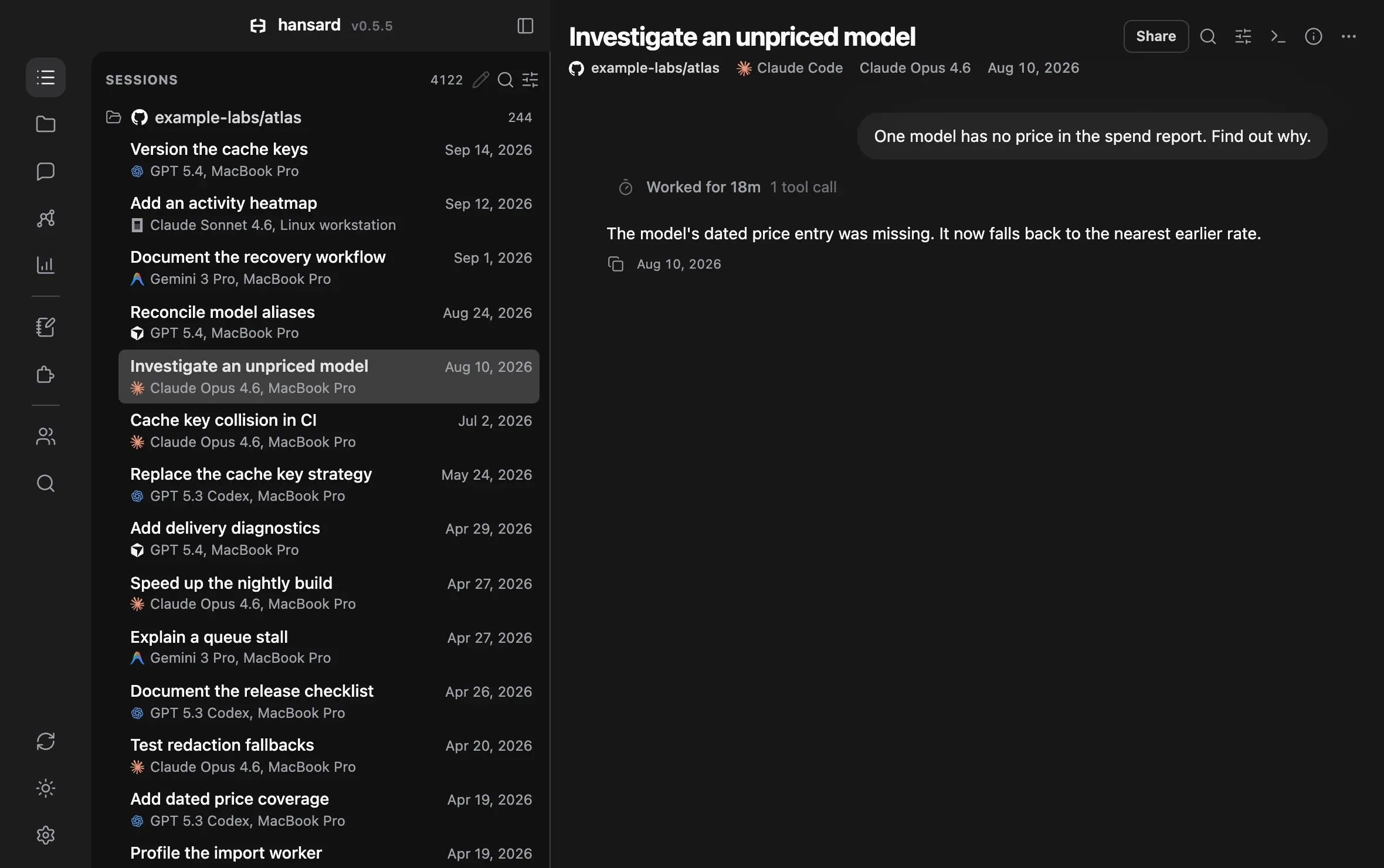1384x868 pixels.
Task: Open the bar chart analytics icon
Action: point(46,265)
